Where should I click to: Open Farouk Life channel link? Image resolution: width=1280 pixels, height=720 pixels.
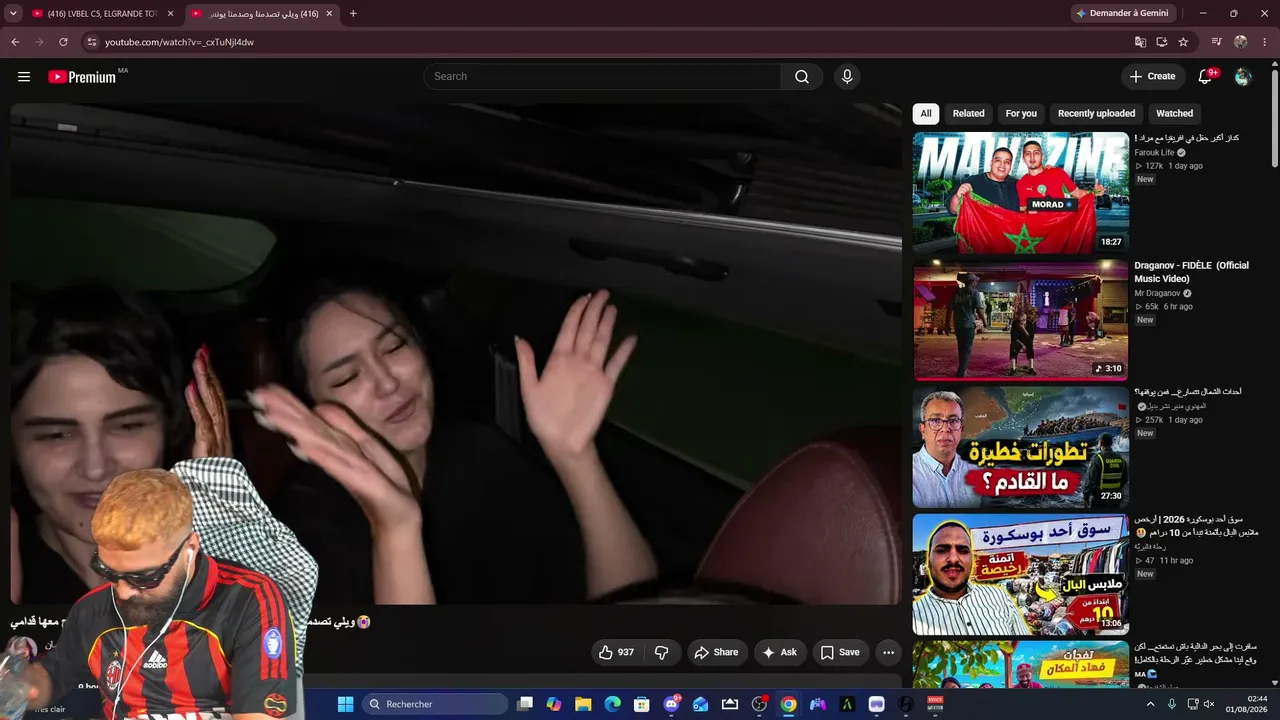click(x=1154, y=153)
